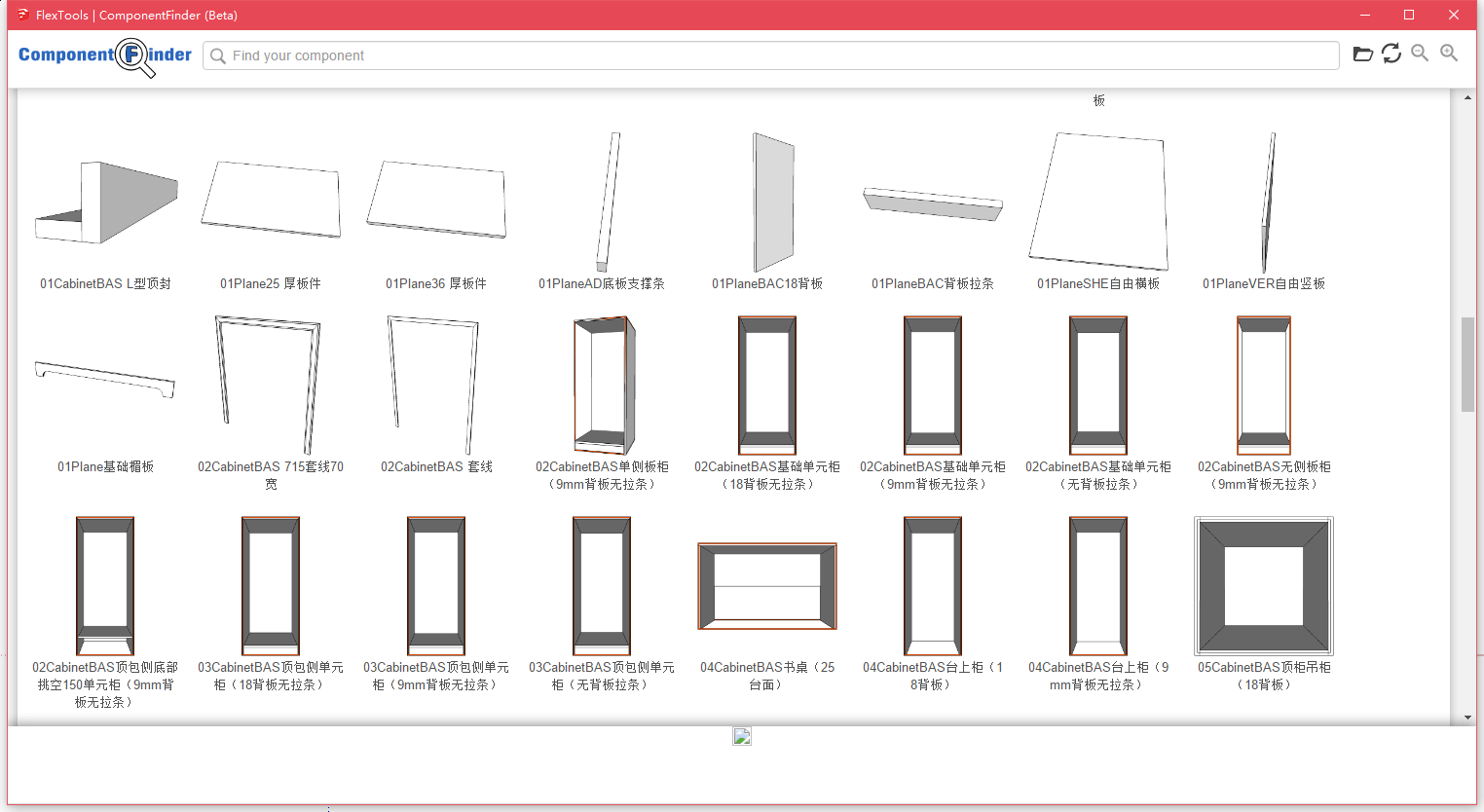Screen dimensions: 1484x812
Task: Open the folder browse icon
Action: click(x=1362, y=55)
